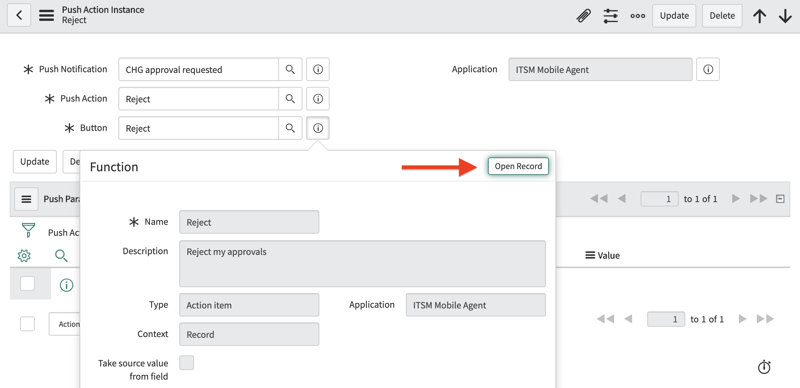Toggle Take source value from field checkbox
This screenshot has width=800, height=388.
pos(187,363)
